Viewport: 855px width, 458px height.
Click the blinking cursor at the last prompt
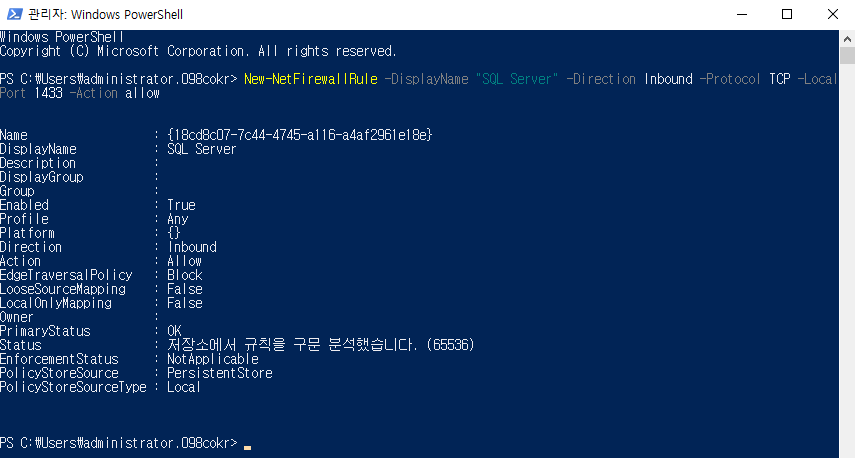247,446
